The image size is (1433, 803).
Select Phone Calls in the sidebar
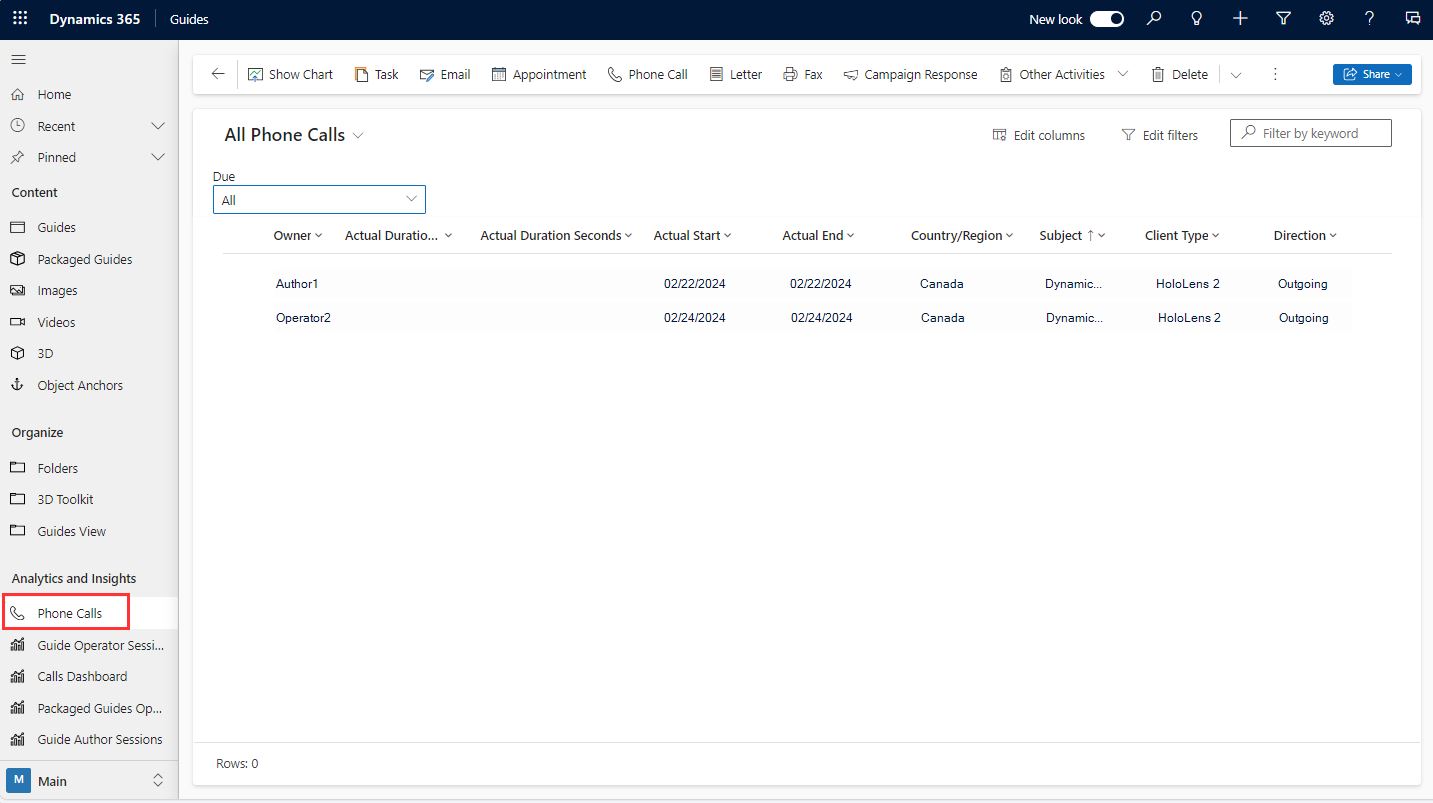click(69, 612)
